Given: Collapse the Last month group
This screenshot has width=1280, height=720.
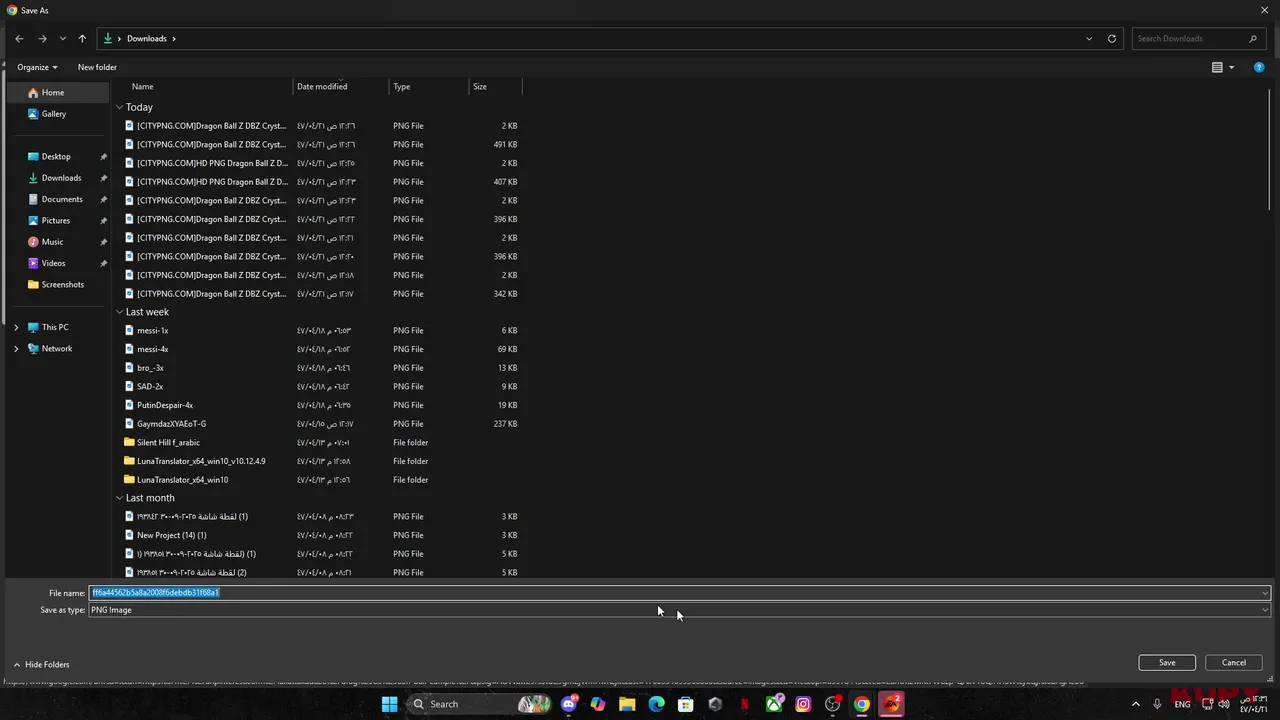Looking at the screenshot, I should (x=119, y=498).
